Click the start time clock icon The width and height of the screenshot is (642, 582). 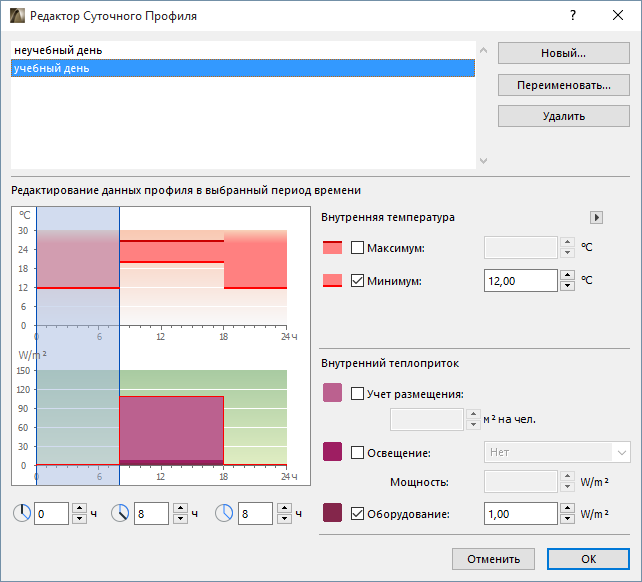tap(22, 513)
